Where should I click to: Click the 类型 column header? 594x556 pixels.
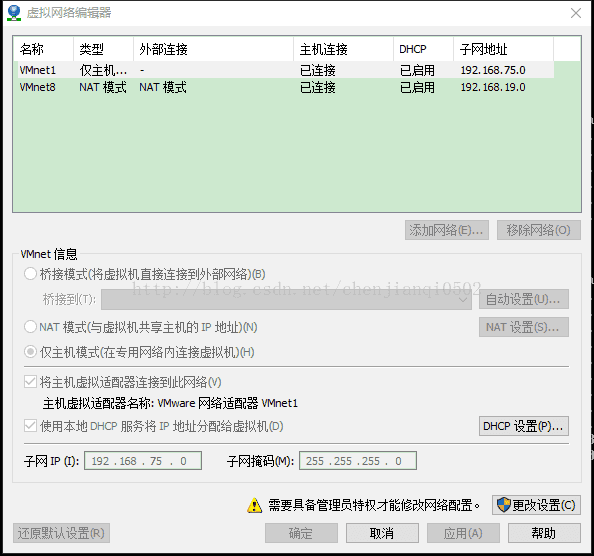[x=103, y=49]
